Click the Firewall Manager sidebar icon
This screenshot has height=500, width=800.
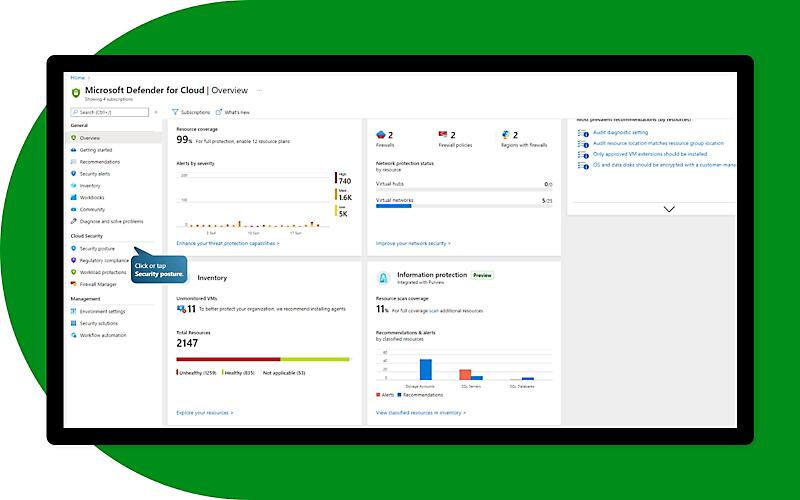point(74,284)
